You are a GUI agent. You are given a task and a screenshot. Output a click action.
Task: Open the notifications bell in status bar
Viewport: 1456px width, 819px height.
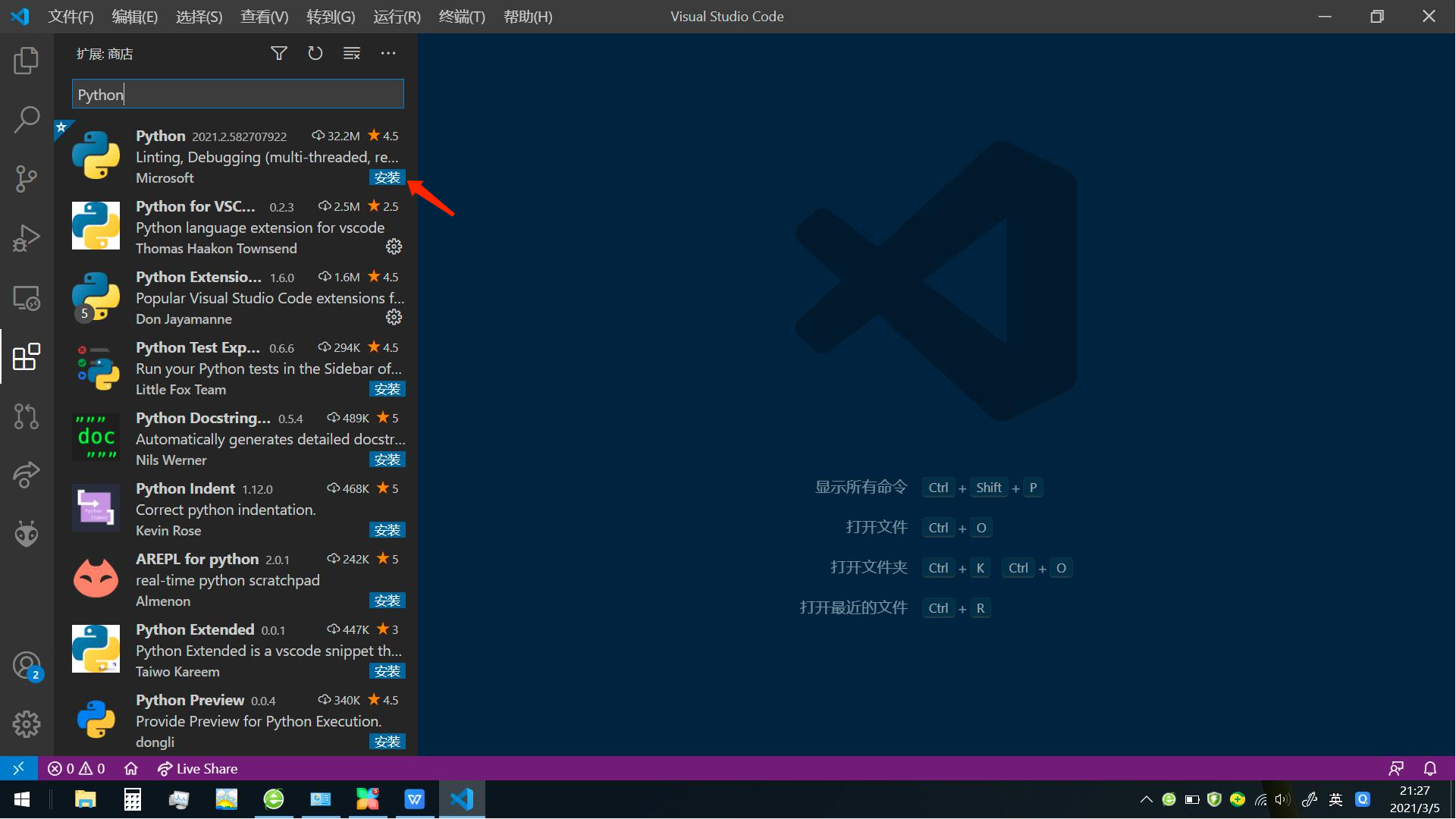pos(1430,769)
